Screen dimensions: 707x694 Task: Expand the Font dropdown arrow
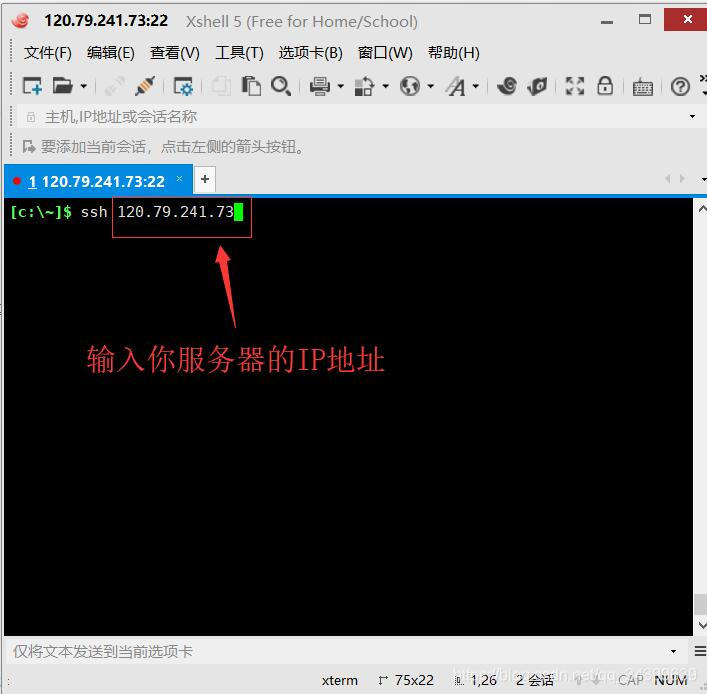click(476, 86)
